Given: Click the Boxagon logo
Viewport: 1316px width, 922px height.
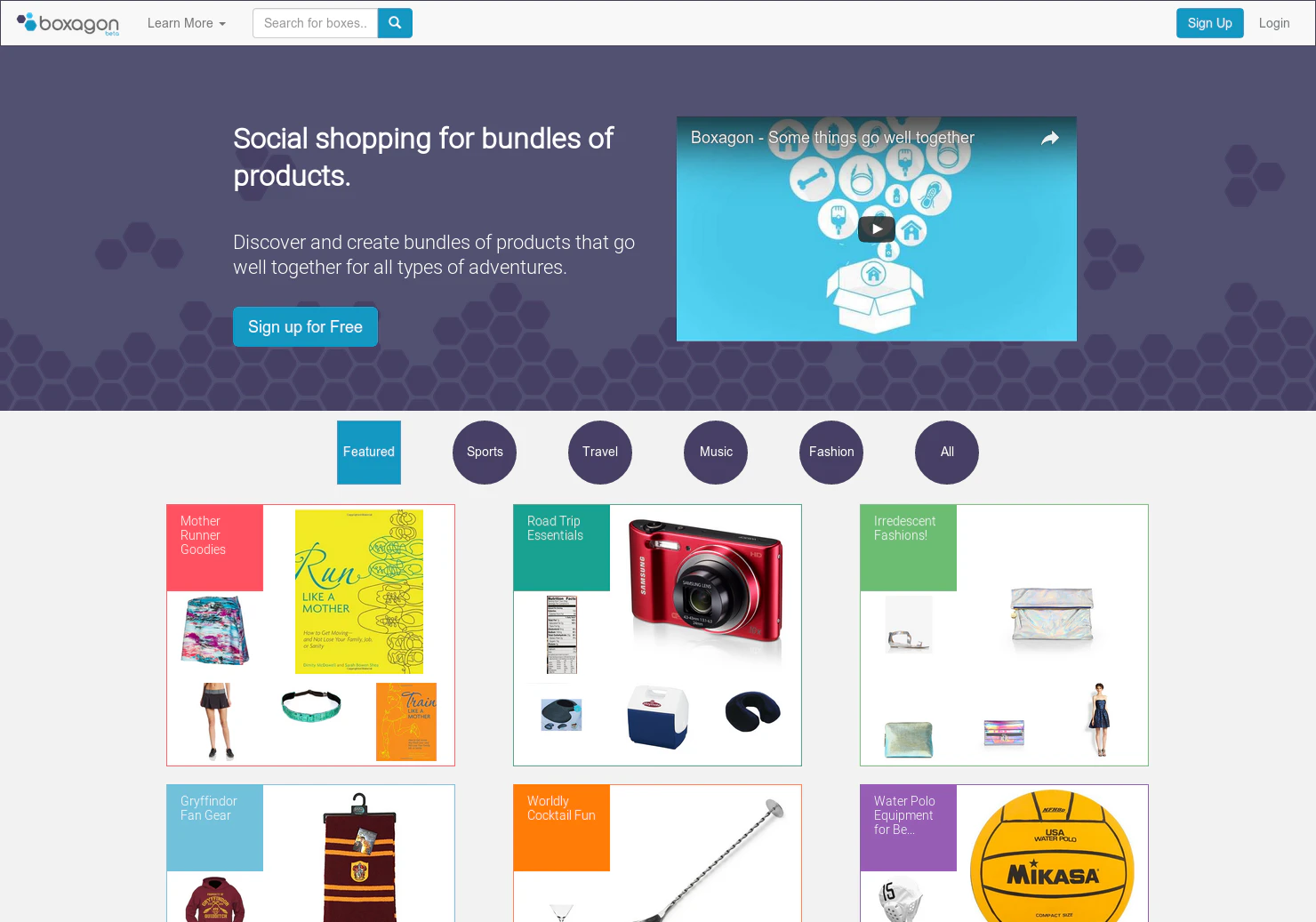Looking at the screenshot, I should tap(68, 23).
